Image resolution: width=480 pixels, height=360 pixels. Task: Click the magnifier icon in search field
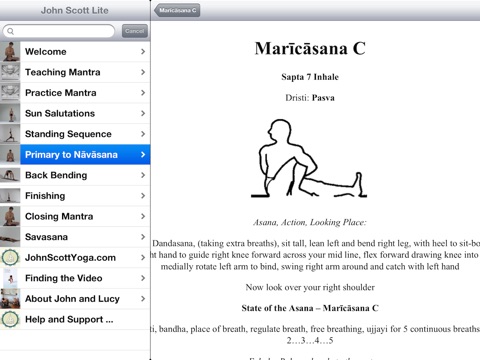(10, 31)
